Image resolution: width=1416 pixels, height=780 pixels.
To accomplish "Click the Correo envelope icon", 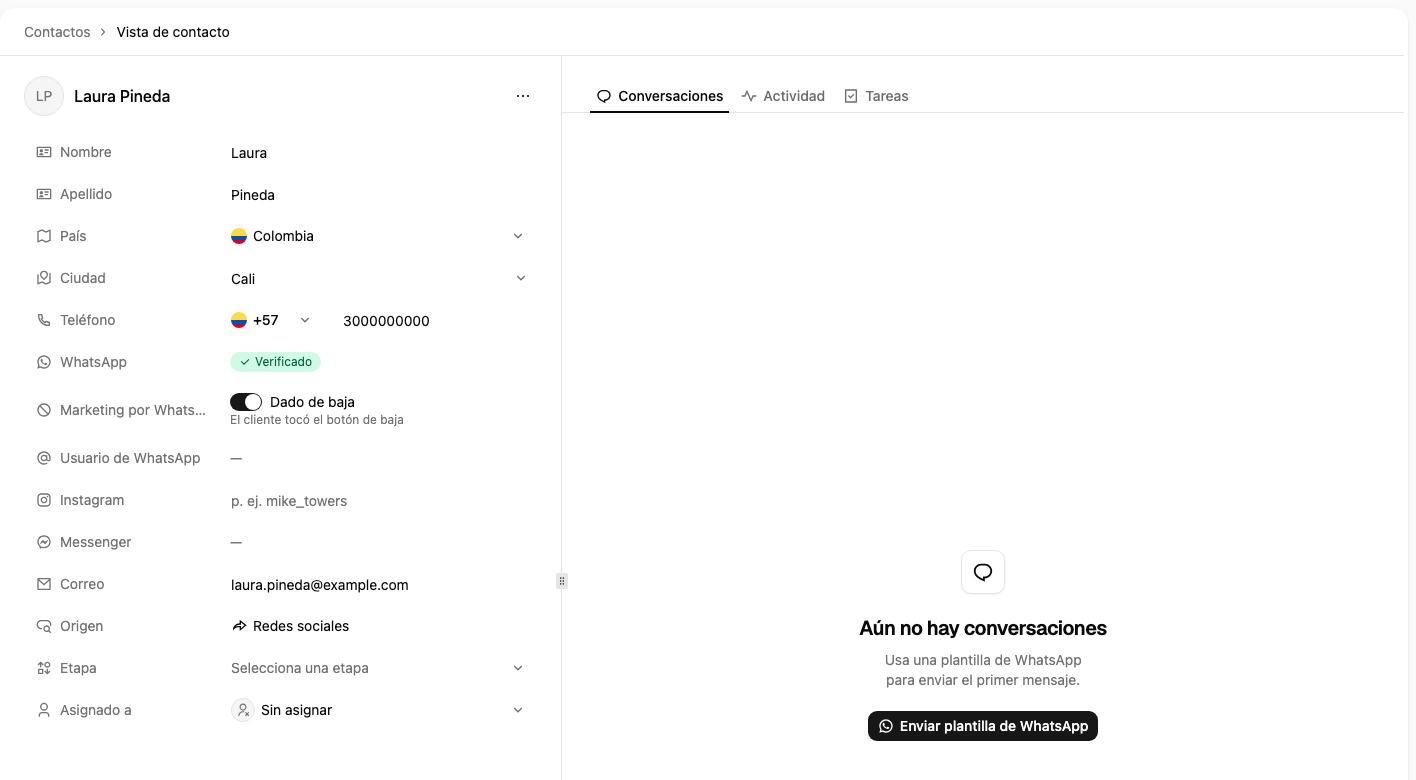I will coord(44,584).
